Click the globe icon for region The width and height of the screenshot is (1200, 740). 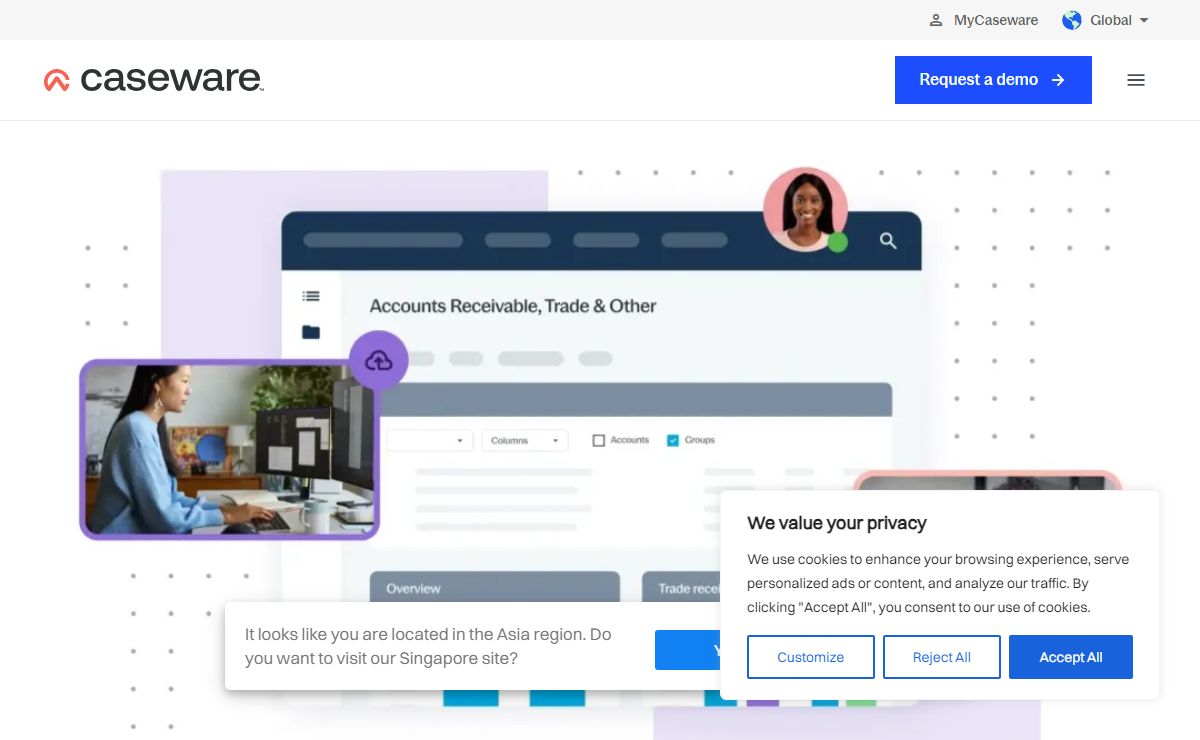pos(1072,20)
